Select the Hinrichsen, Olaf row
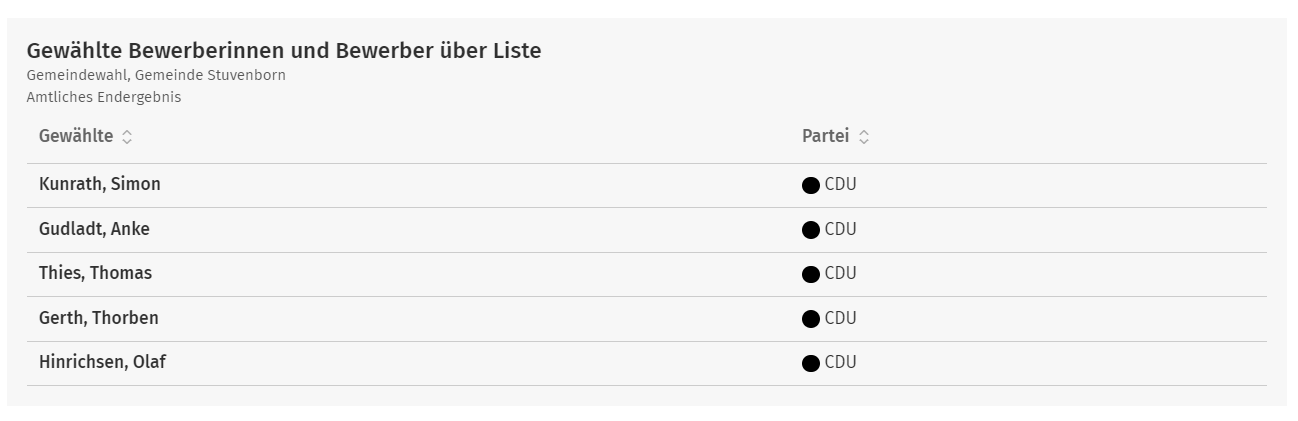The width and height of the screenshot is (1298, 421). coord(647,363)
